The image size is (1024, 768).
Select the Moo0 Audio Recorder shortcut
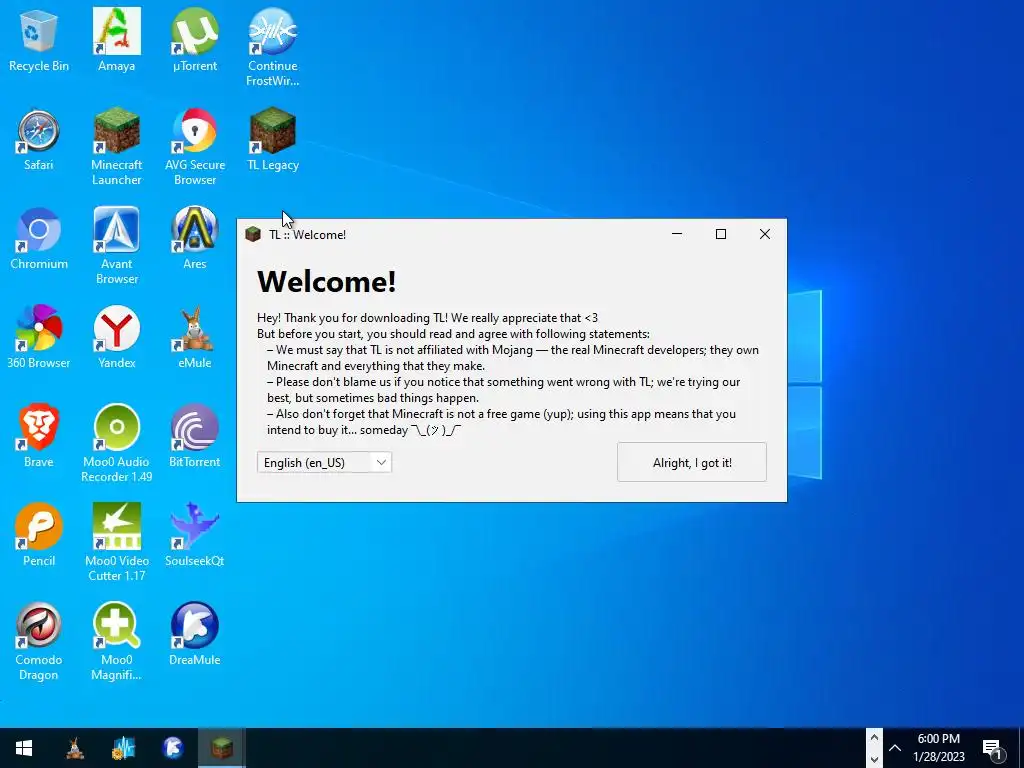click(116, 443)
